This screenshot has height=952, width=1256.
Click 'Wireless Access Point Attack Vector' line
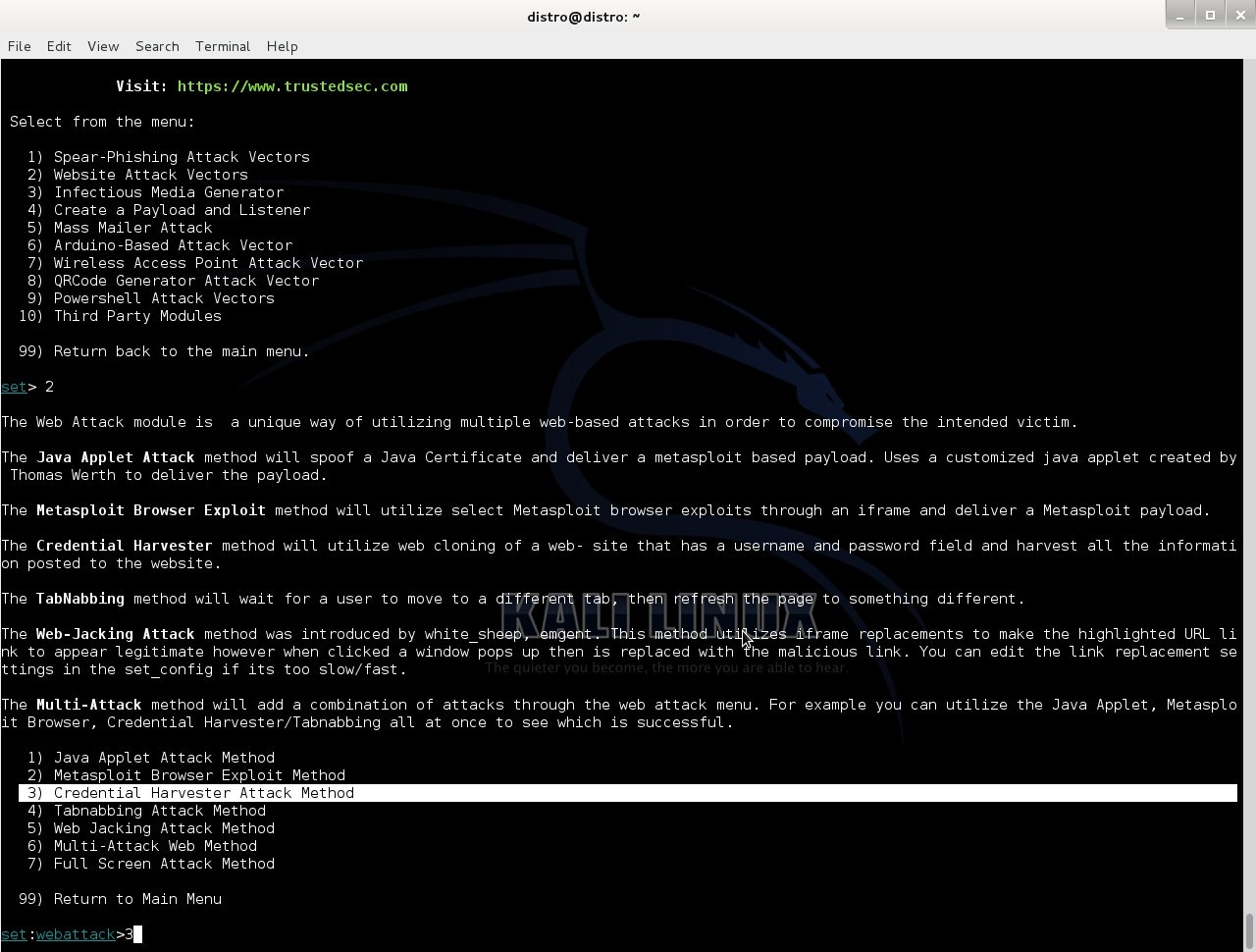pyautogui.click(x=195, y=263)
